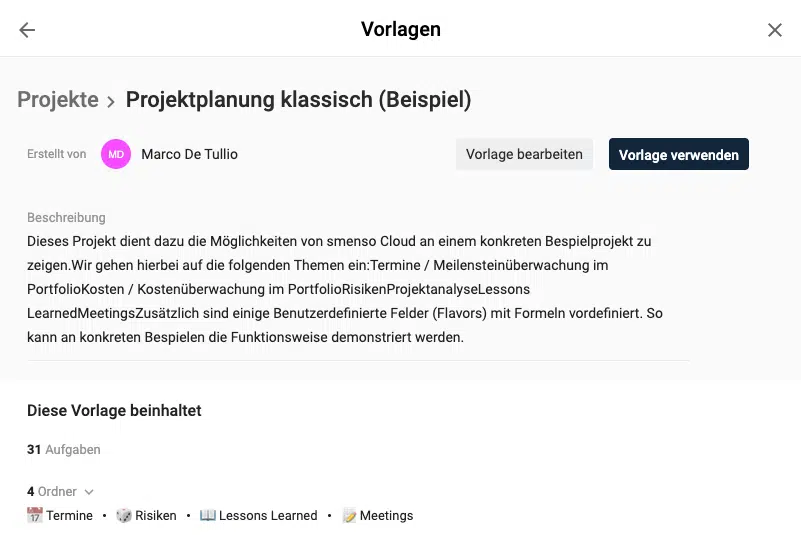Open the Projekte breadcrumb link
This screenshot has width=801, height=535.
tap(58, 99)
